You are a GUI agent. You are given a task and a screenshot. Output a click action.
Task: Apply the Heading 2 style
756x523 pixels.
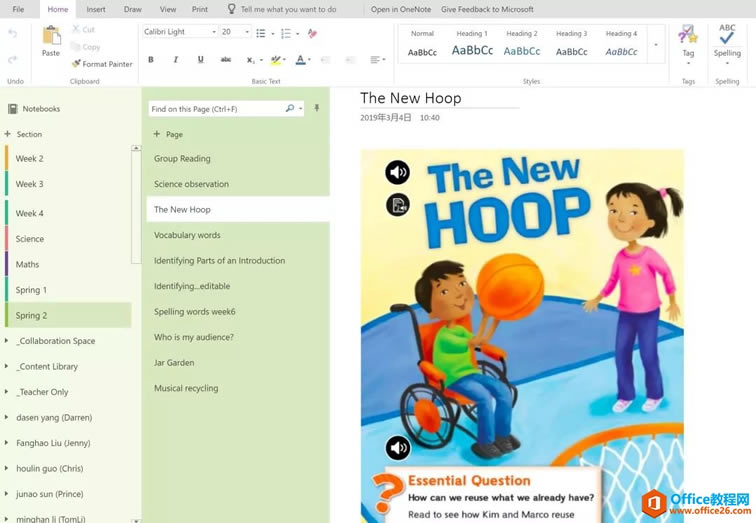click(x=522, y=44)
